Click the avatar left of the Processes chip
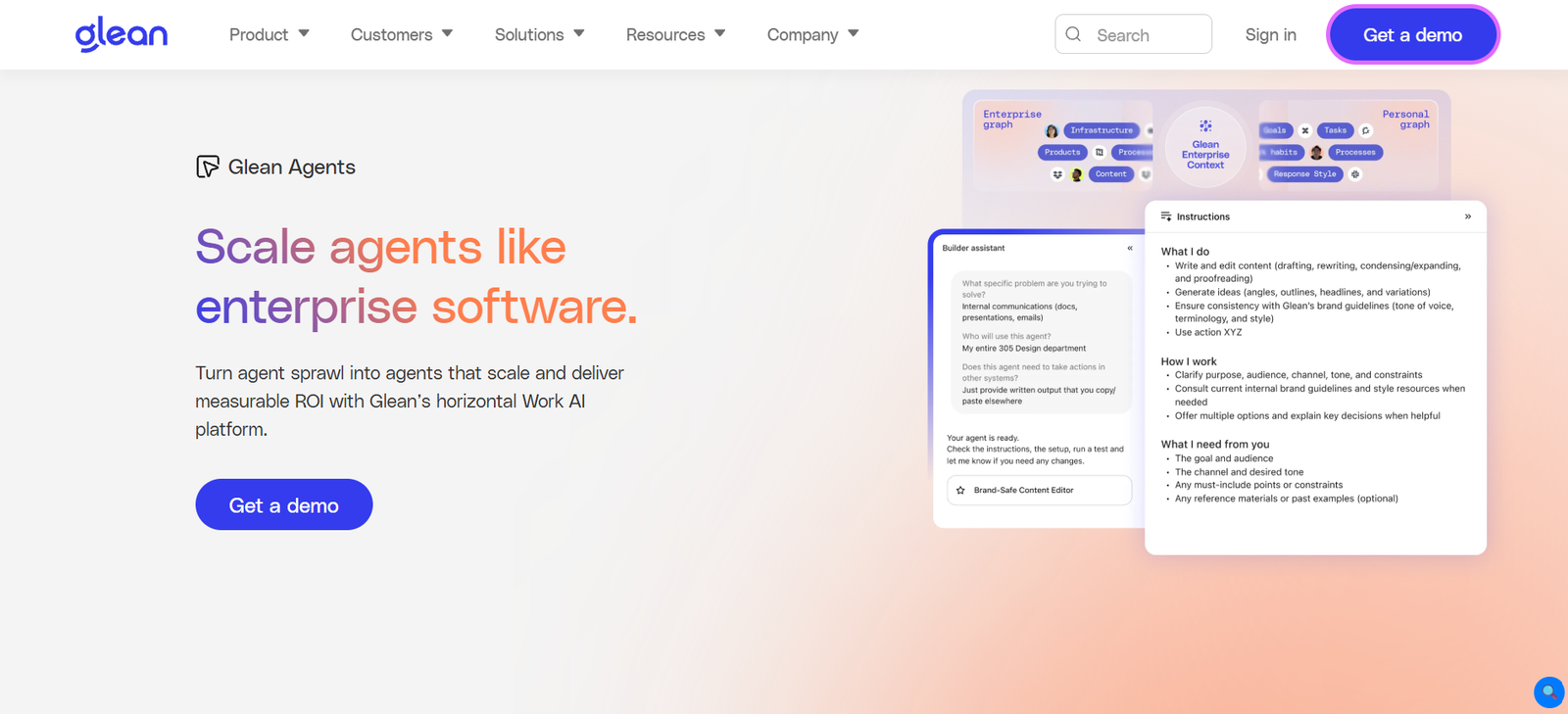This screenshot has width=1568, height=714. tap(1316, 152)
